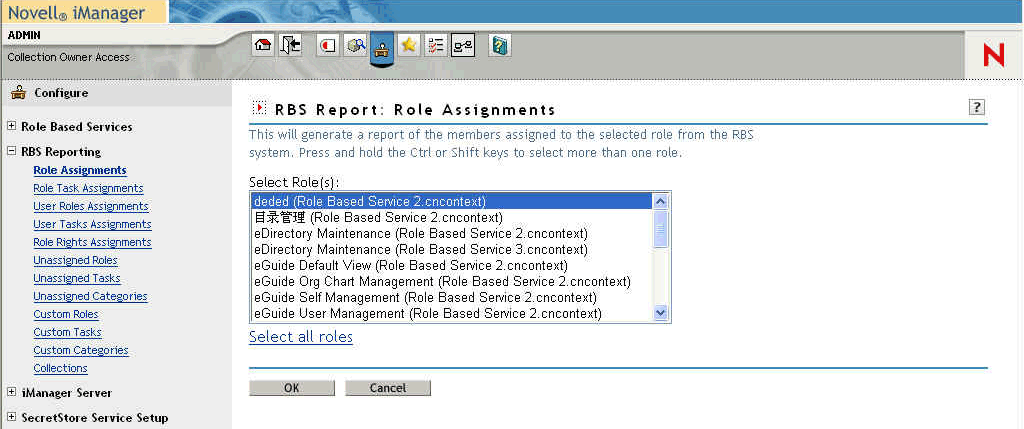Screen dimensions: 1024x429
Task: Open the User Roles Assignments link
Action: [91, 206]
